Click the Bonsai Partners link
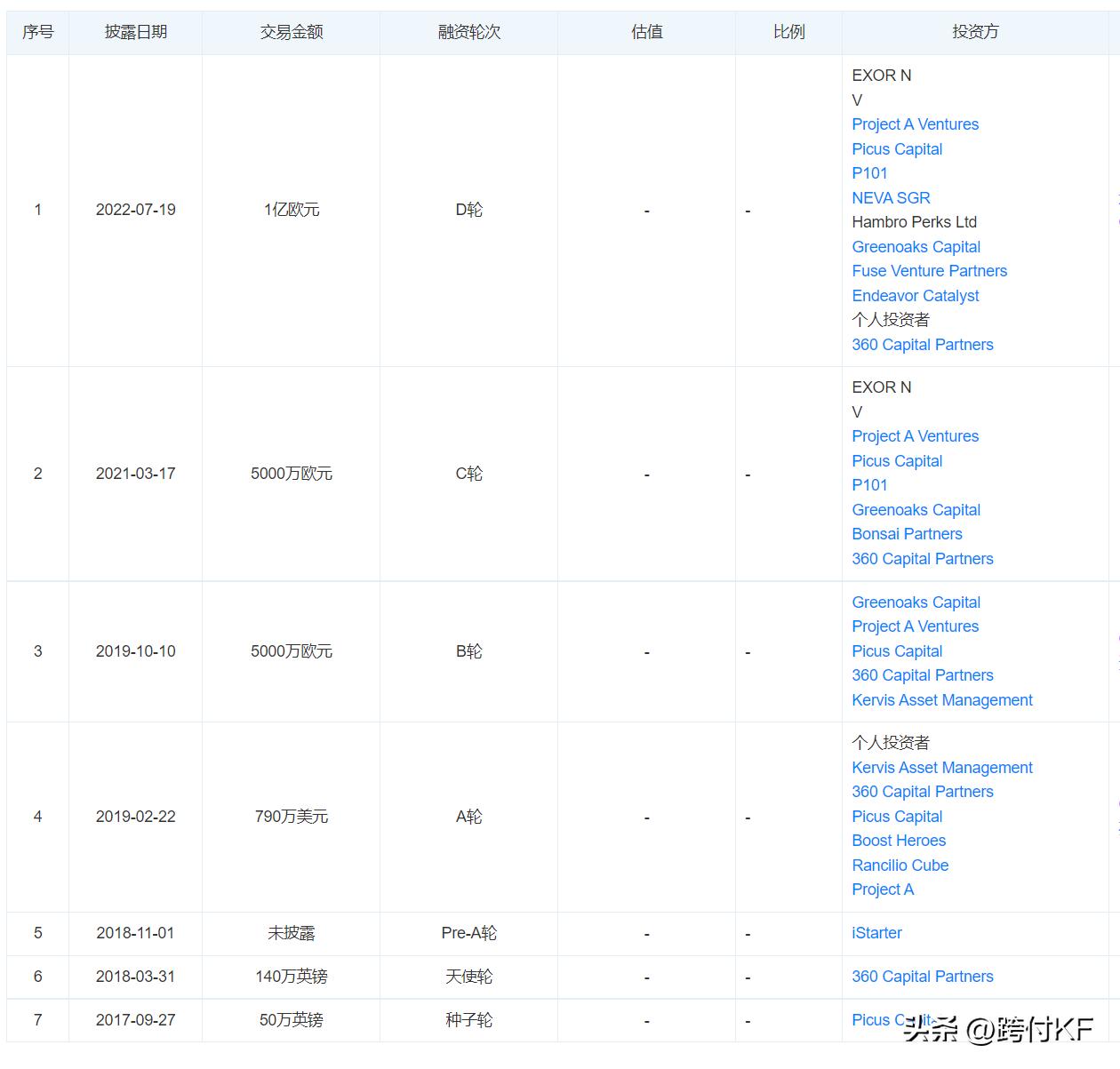This screenshot has height=1069, width=1120. coord(907,534)
